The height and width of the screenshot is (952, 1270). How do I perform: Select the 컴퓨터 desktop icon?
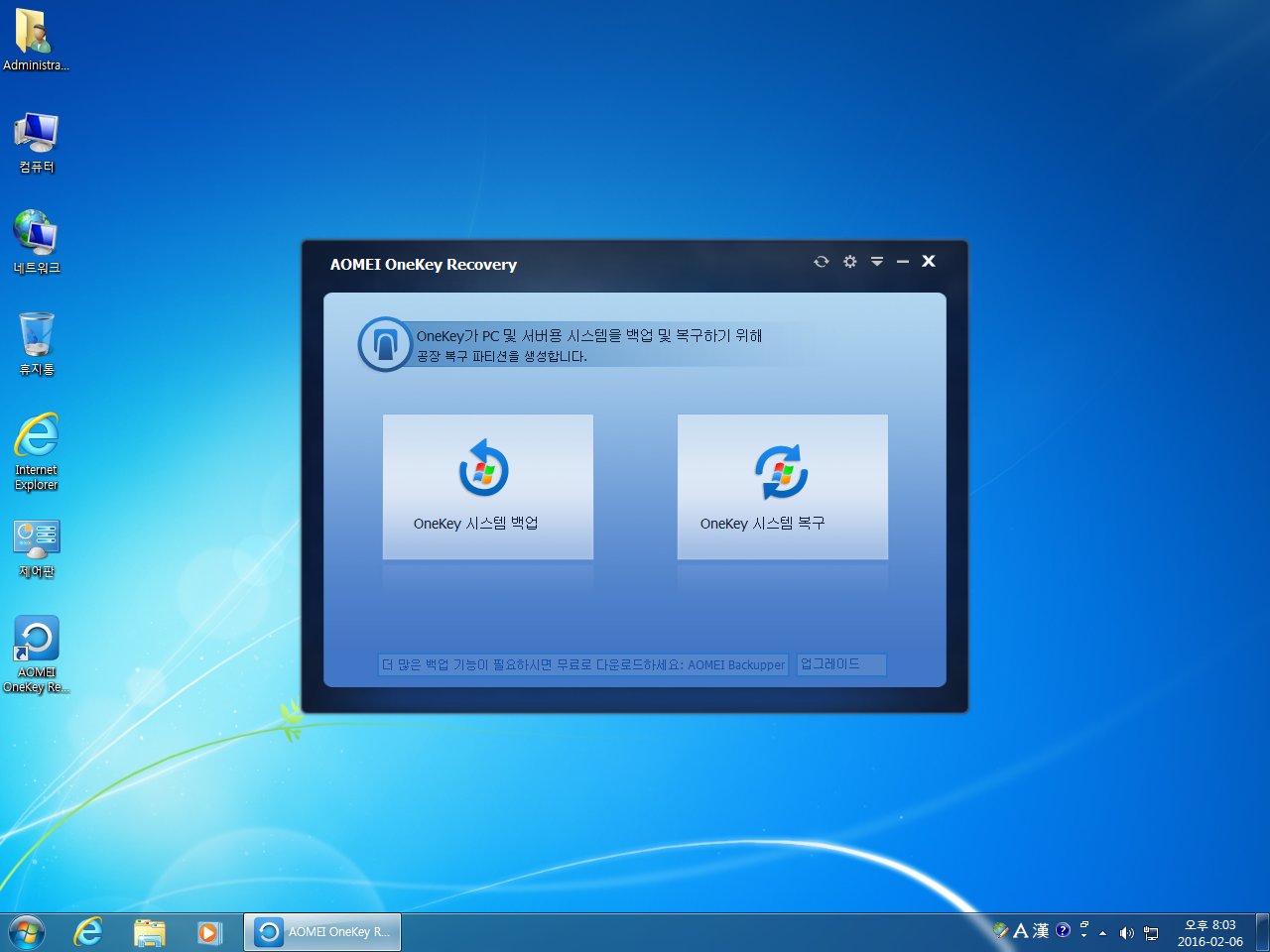point(37,143)
